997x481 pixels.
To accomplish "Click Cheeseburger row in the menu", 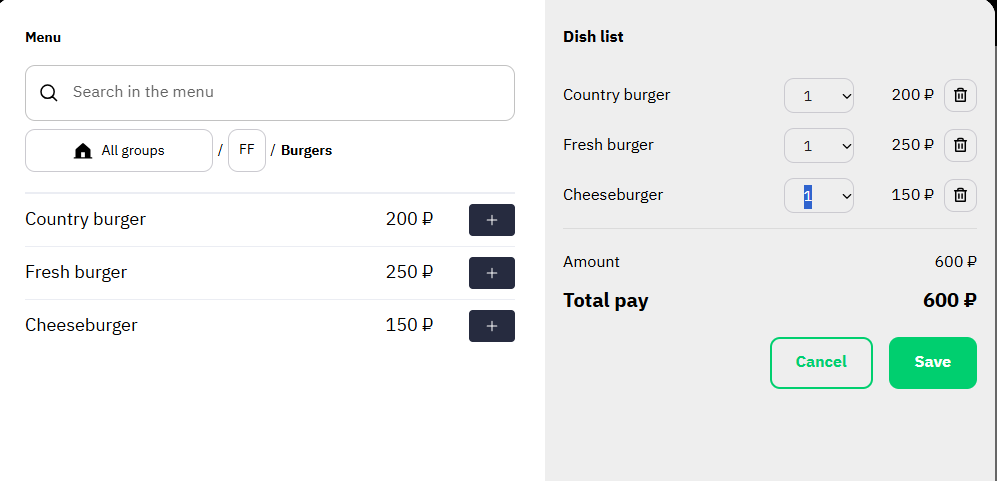I will click(x=270, y=326).
